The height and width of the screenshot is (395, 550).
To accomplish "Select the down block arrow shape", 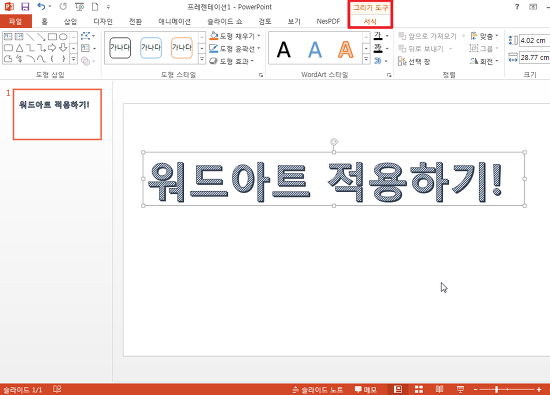I will pos(63,48).
